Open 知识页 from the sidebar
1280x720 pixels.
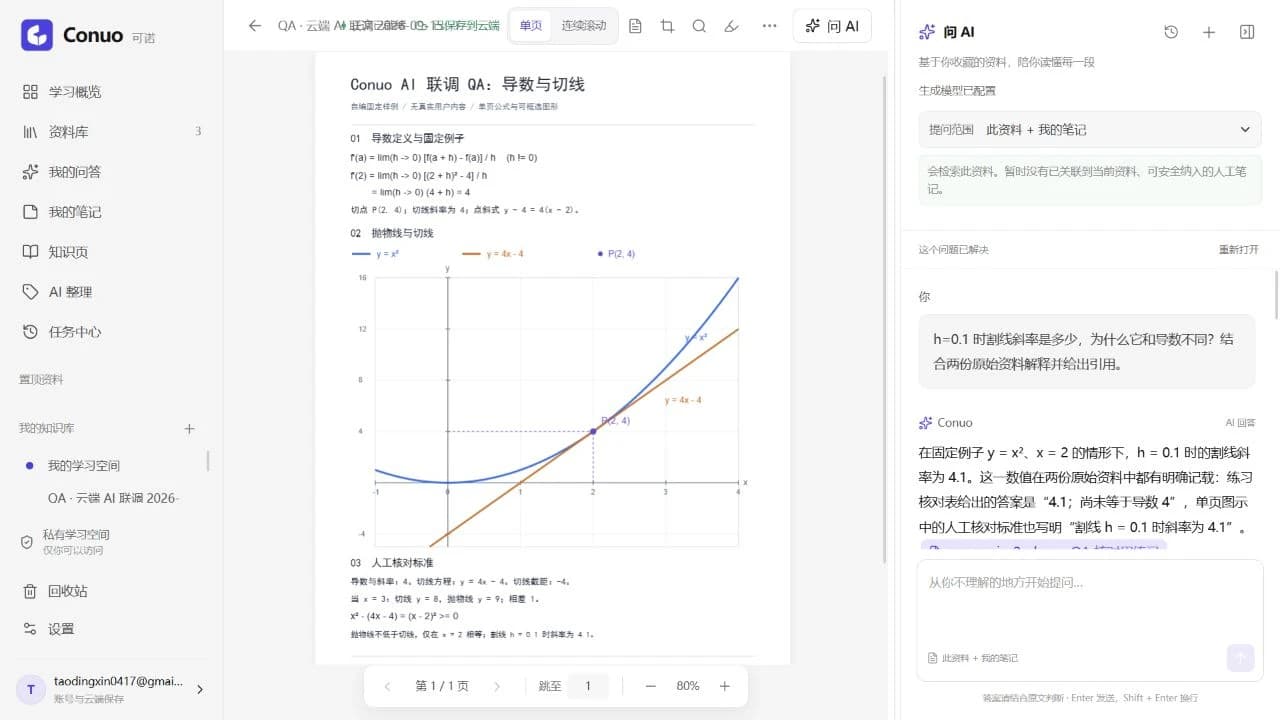click(111, 252)
